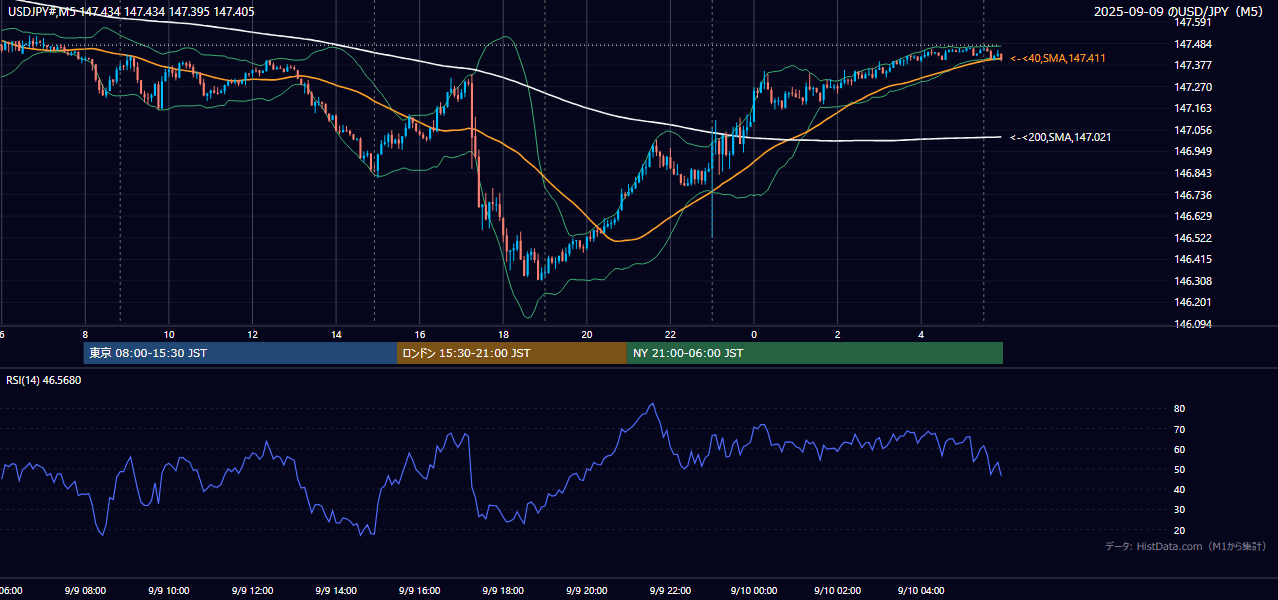Click price axis value 147.163

pyautogui.click(x=1193, y=108)
